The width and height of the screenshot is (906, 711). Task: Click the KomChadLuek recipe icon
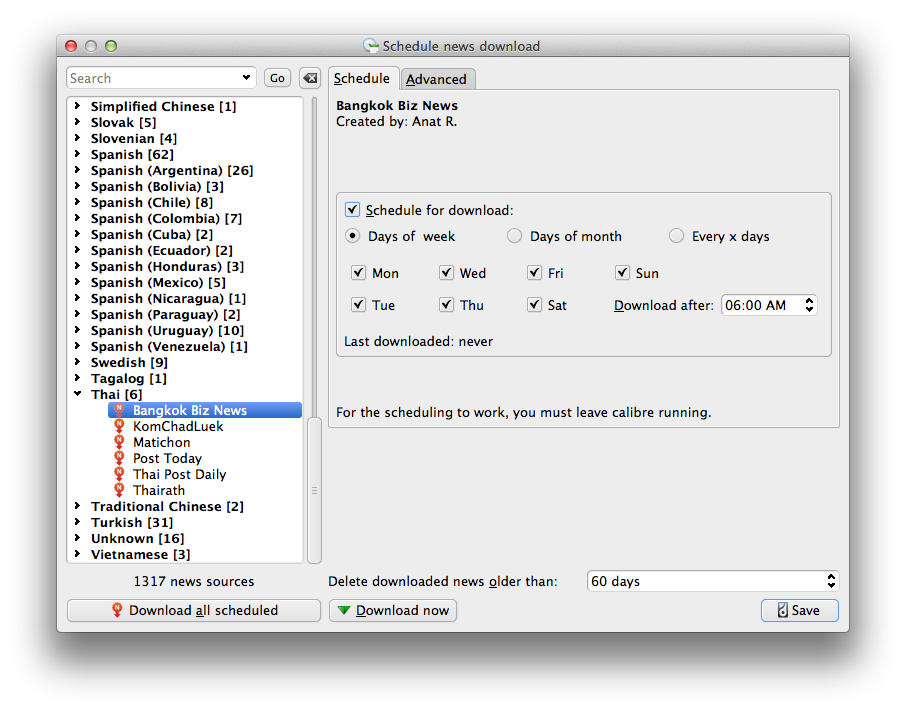pyautogui.click(x=120, y=426)
